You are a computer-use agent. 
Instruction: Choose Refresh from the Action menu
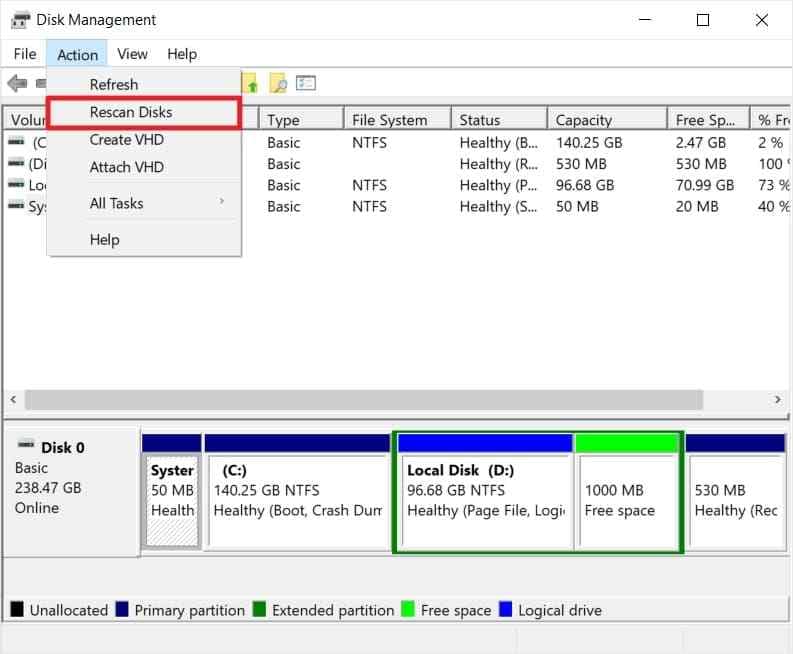click(144, 84)
